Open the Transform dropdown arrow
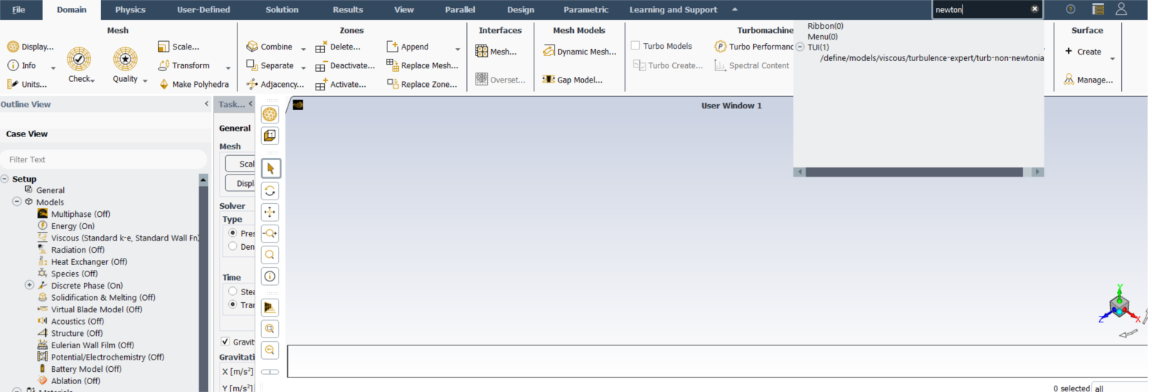This screenshot has height=392, width=1152. 228,67
